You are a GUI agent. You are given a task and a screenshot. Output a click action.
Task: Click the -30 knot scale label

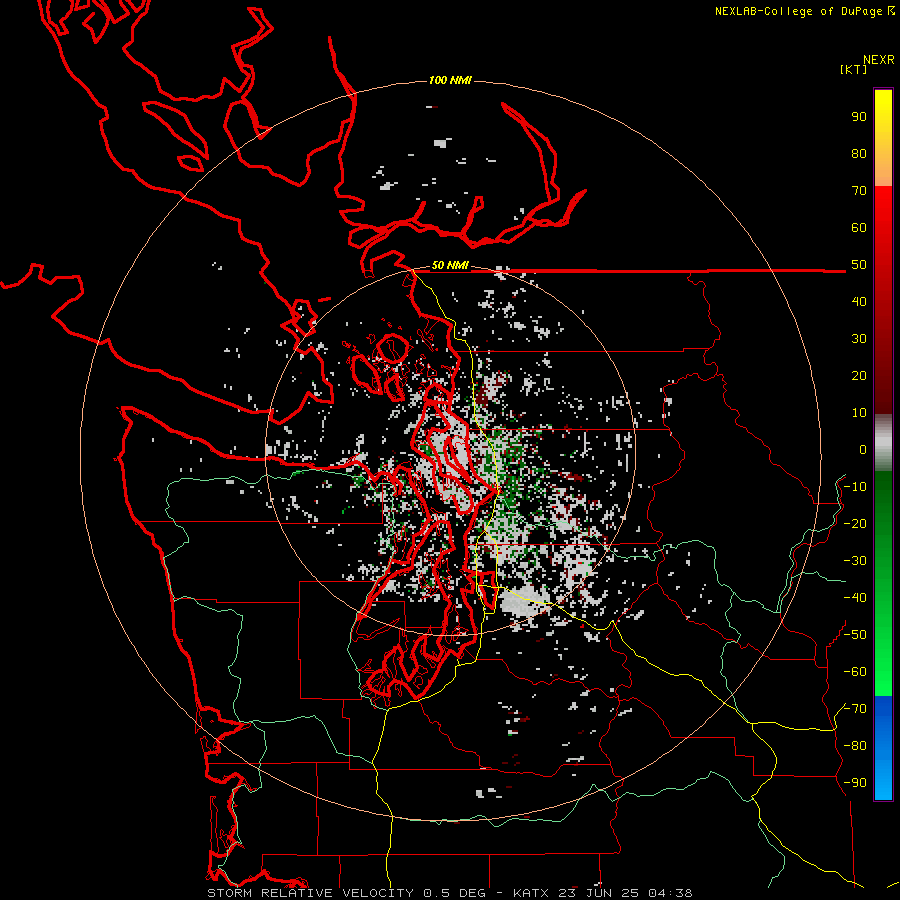855,561
